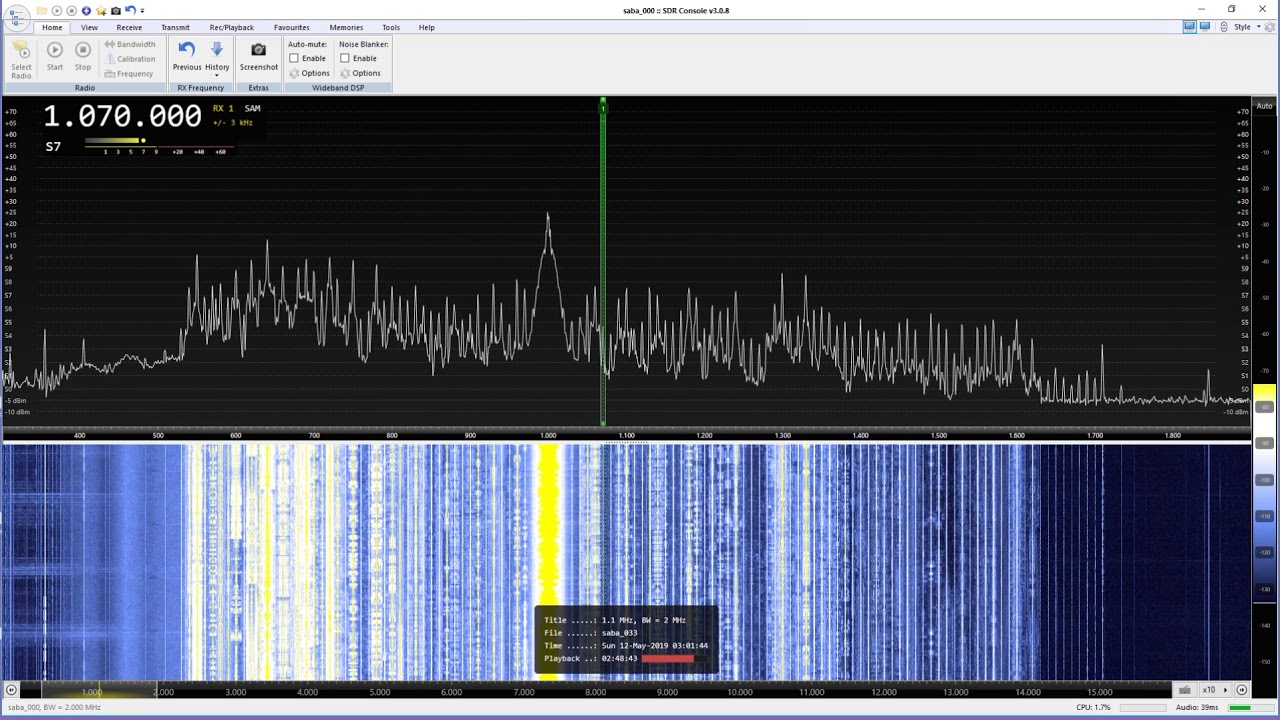Screen dimensions: 1280x720
Task: Click the Start radio play icon
Action: click(x=55, y=56)
